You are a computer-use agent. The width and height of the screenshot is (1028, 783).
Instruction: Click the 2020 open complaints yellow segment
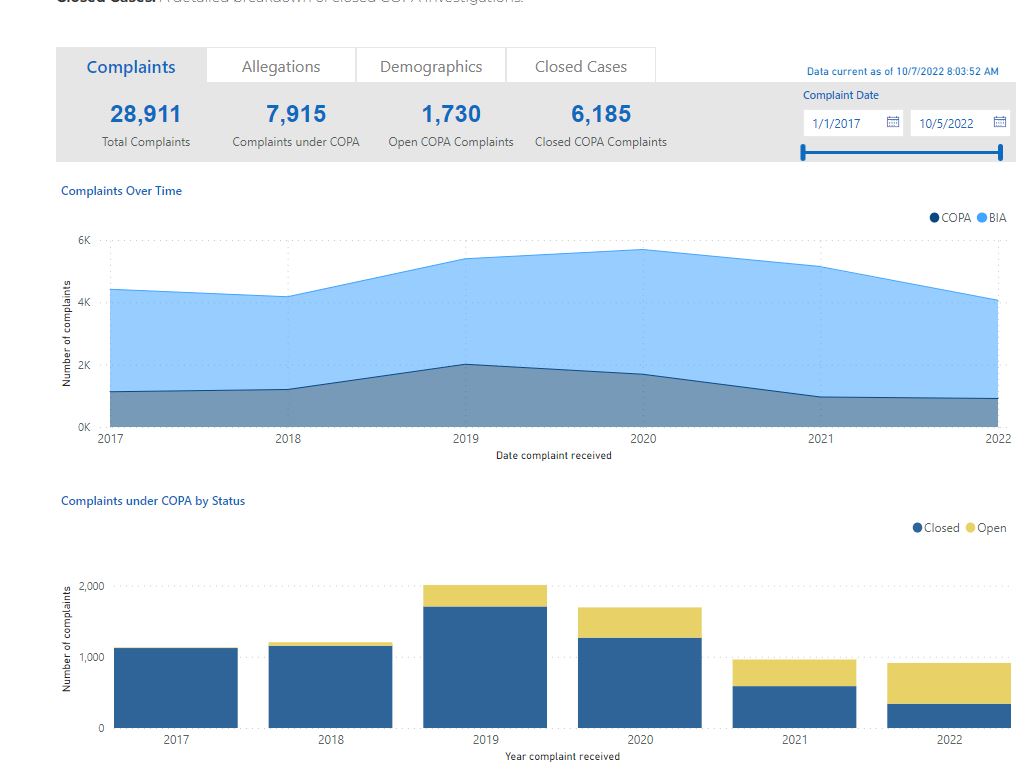click(x=640, y=623)
